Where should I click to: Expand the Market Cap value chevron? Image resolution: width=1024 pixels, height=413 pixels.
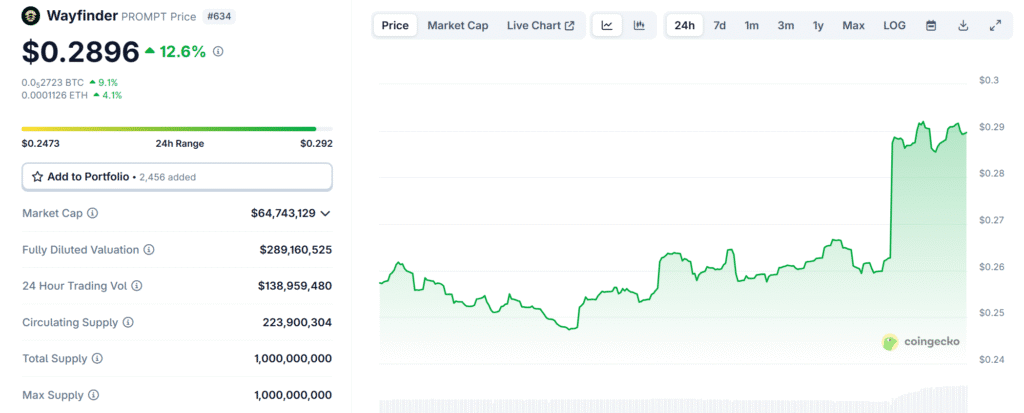325,213
